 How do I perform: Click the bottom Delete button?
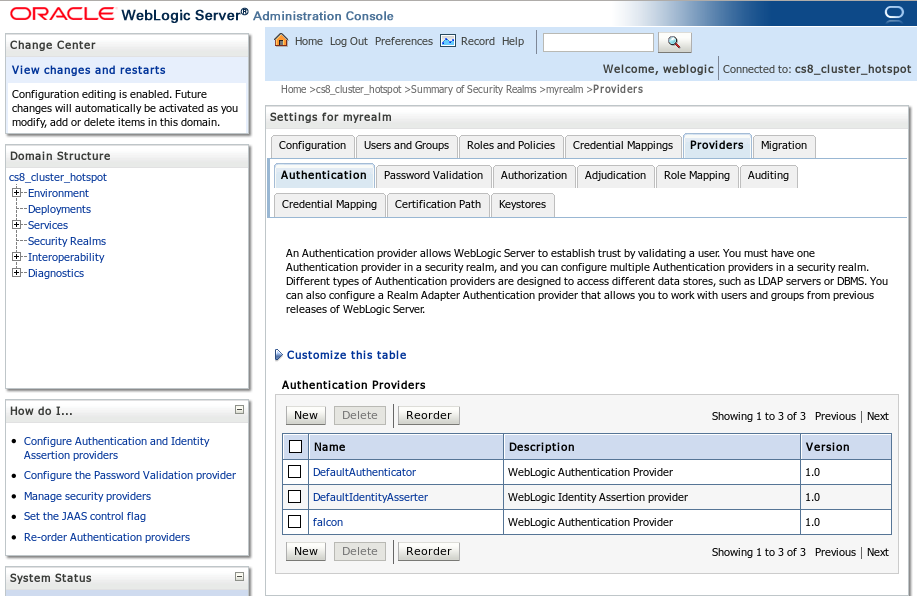click(360, 552)
